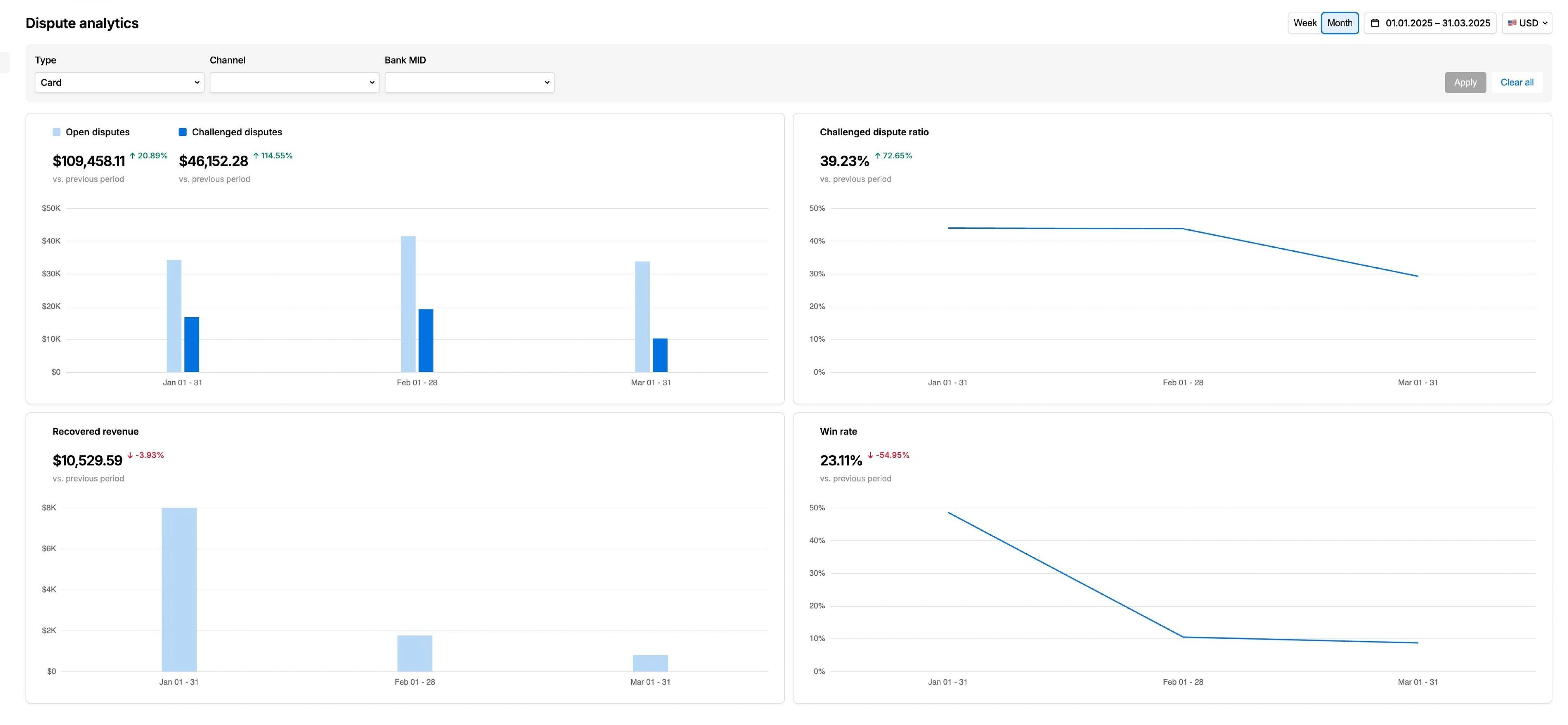The image size is (1568, 725).
Task: Click the Clear all link
Action: (1517, 82)
